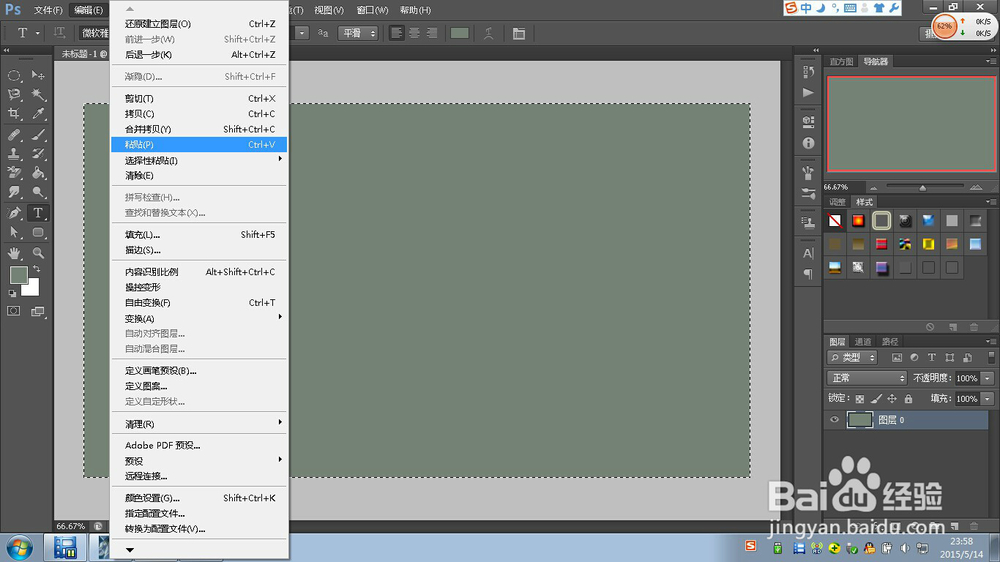Image resolution: width=1000 pixels, height=562 pixels.
Task: Switch to the 路径 tab
Action: [890, 342]
